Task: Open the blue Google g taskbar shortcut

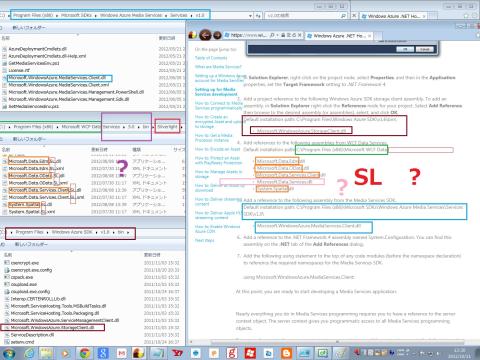Action: (x=103, y=353)
